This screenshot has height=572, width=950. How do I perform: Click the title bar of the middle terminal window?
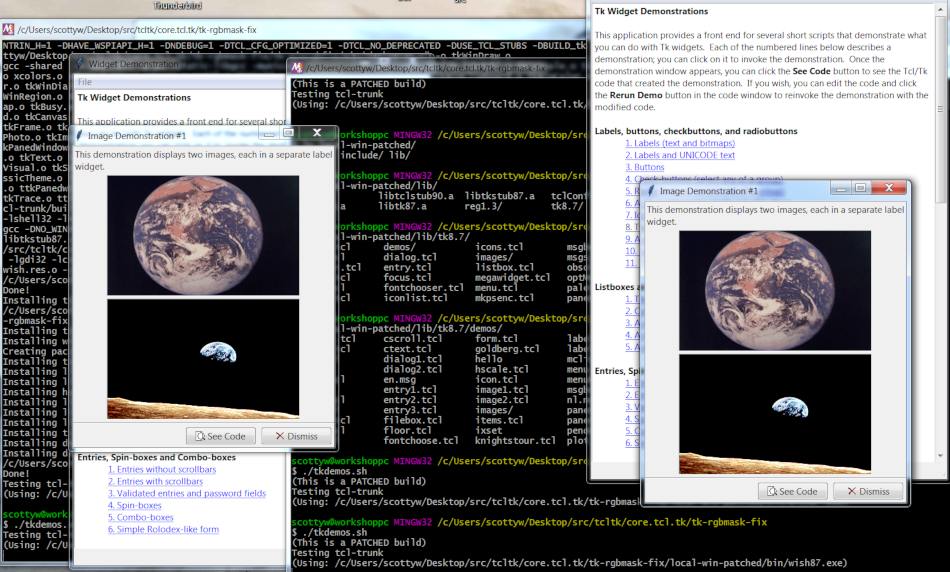point(436,68)
